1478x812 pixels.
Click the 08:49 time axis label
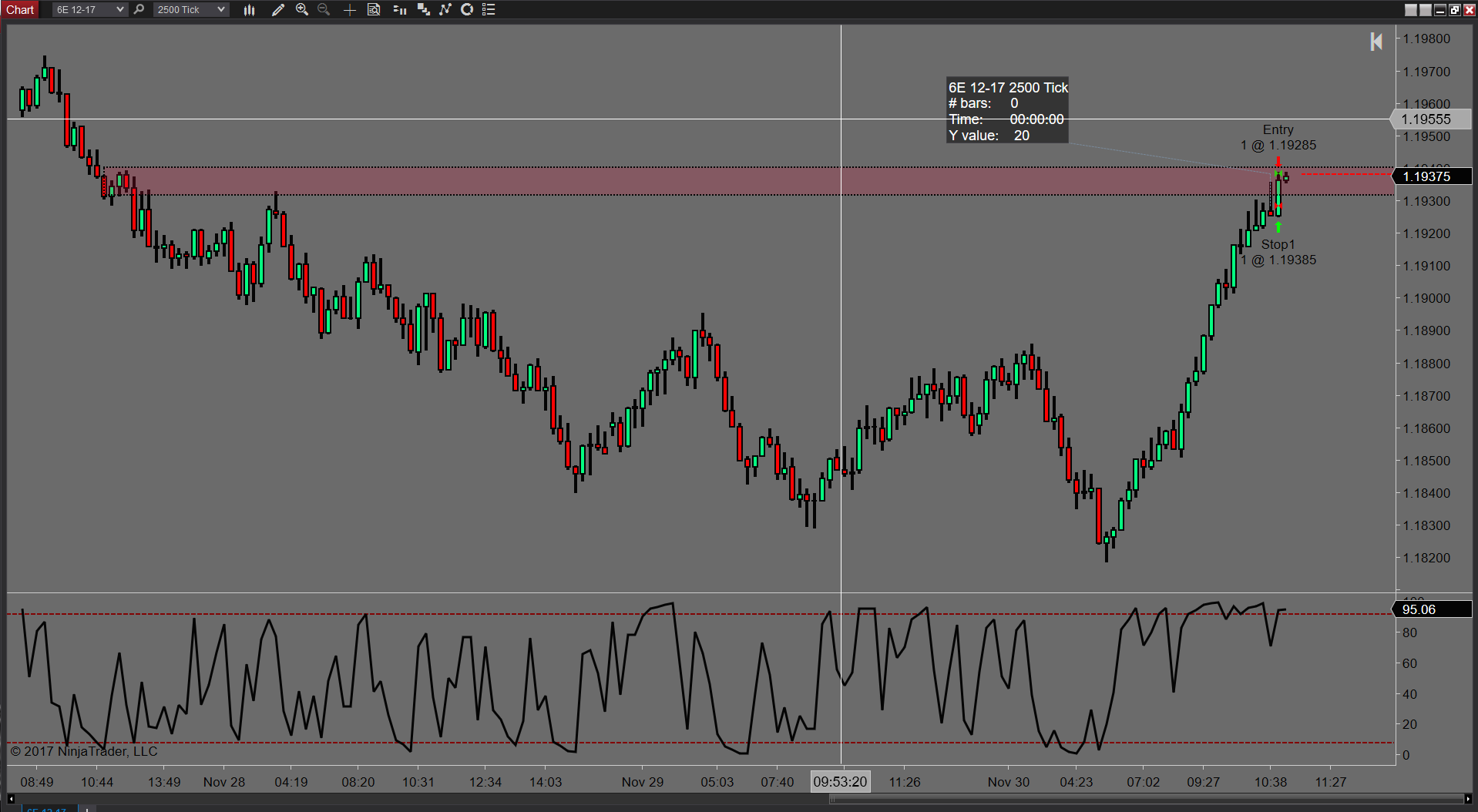click(37, 782)
